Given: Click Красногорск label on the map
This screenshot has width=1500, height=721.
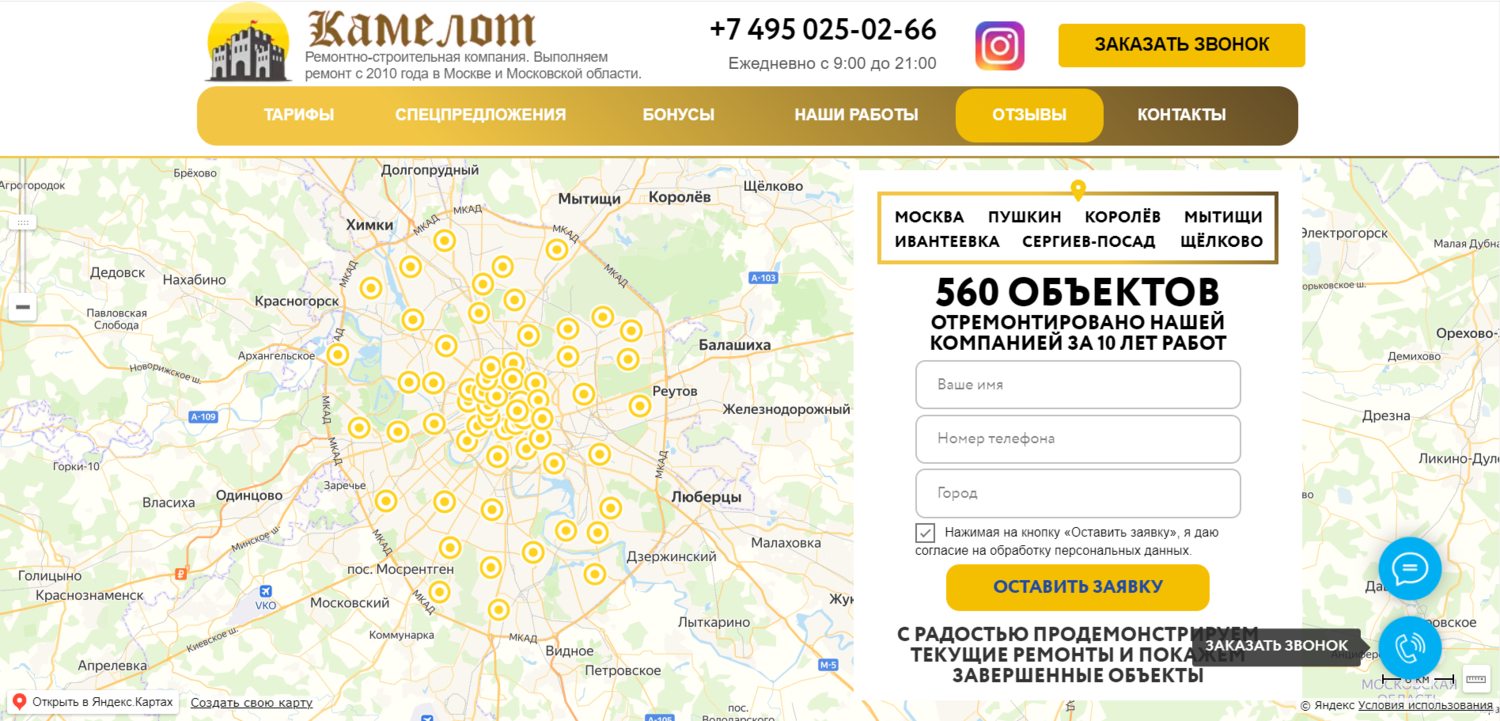Looking at the screenshot, I should 297,301.
